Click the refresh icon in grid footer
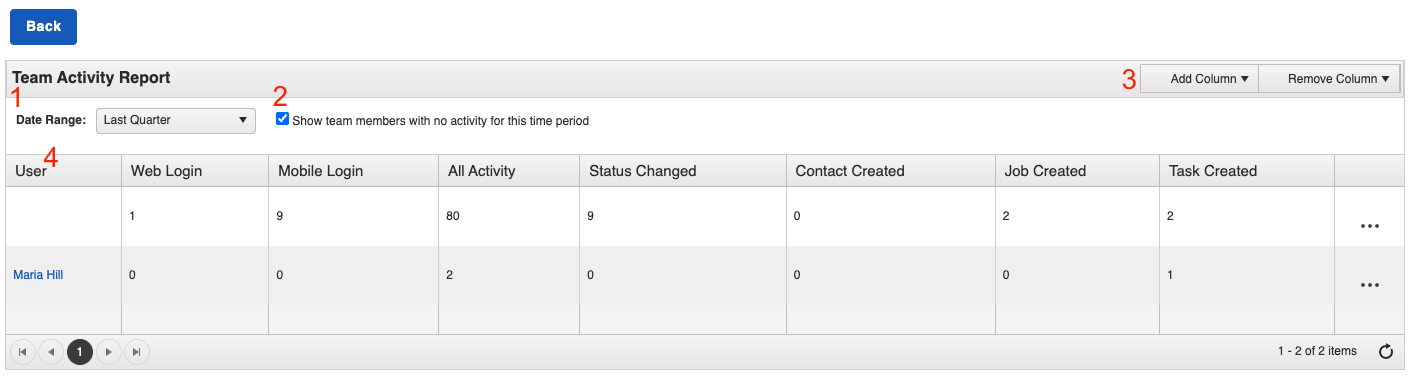 tap(1385, 351)
